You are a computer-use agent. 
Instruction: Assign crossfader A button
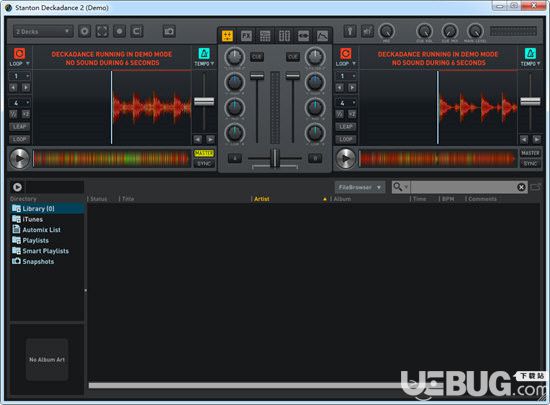(235, 158)
